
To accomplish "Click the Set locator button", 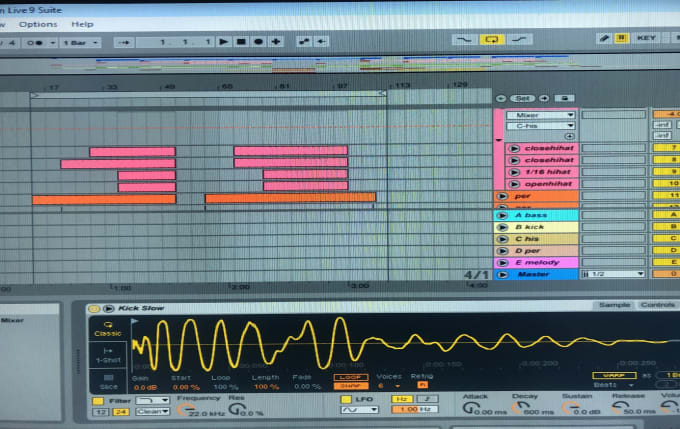I will click(522, 98).
